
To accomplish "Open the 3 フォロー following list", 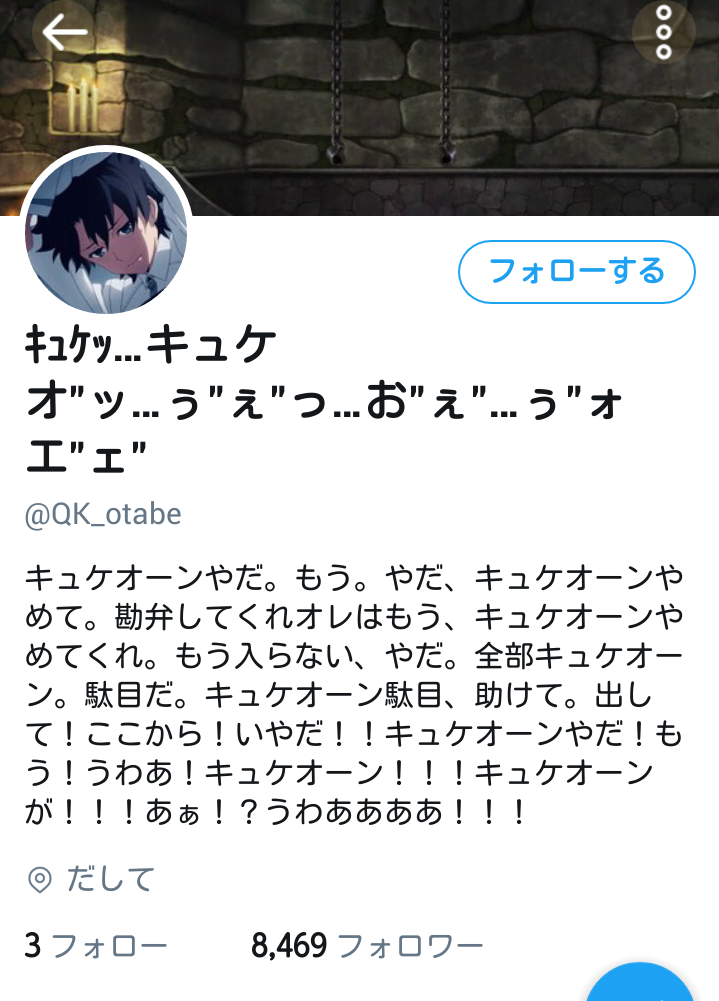I will tap(96, 945).
